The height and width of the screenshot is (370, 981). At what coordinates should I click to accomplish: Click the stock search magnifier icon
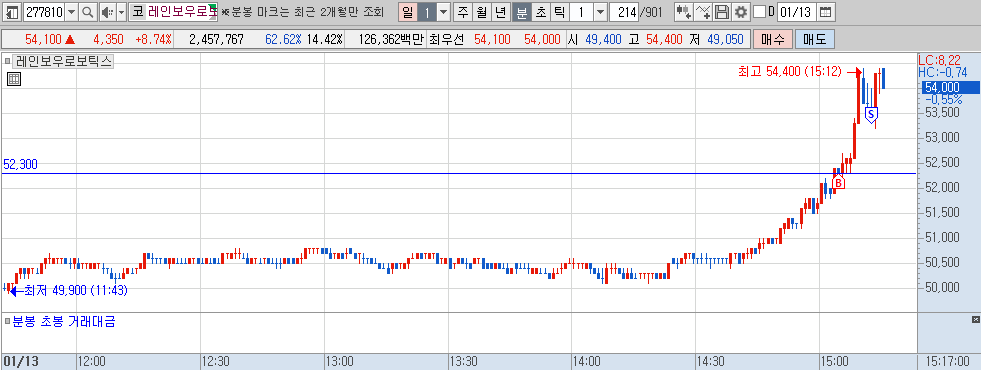[x=88, y=11]
